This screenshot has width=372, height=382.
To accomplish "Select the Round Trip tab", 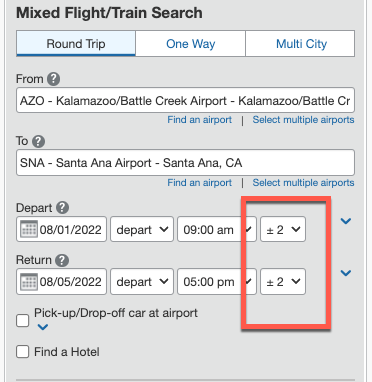I will click(76, 44).
